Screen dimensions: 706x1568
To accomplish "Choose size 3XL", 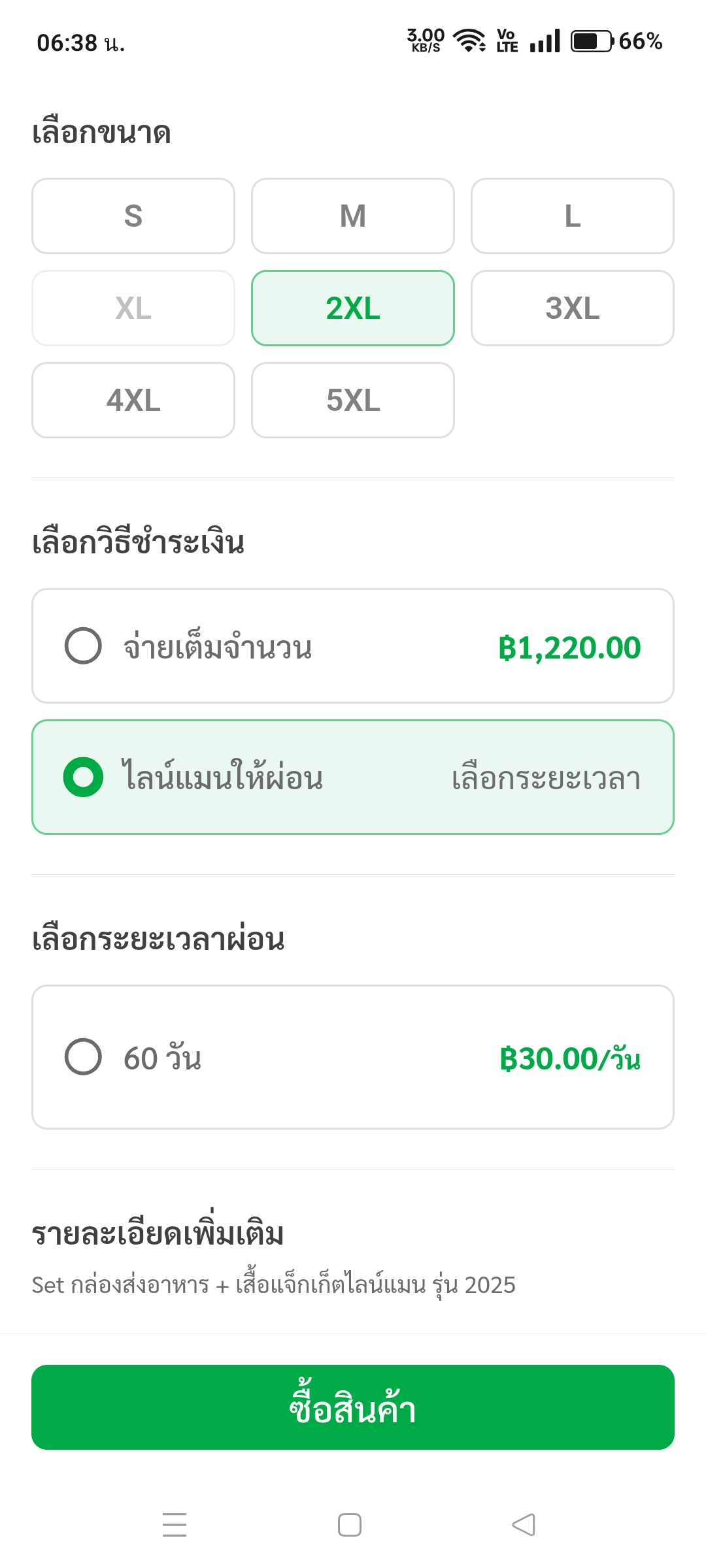I will (573, 308).
